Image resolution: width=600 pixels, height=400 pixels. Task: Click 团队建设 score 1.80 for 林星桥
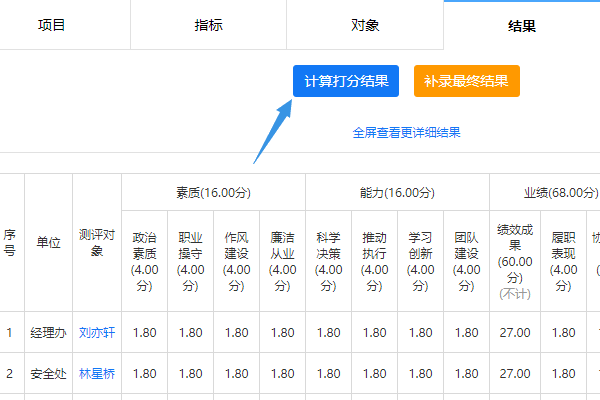point(466,374)
